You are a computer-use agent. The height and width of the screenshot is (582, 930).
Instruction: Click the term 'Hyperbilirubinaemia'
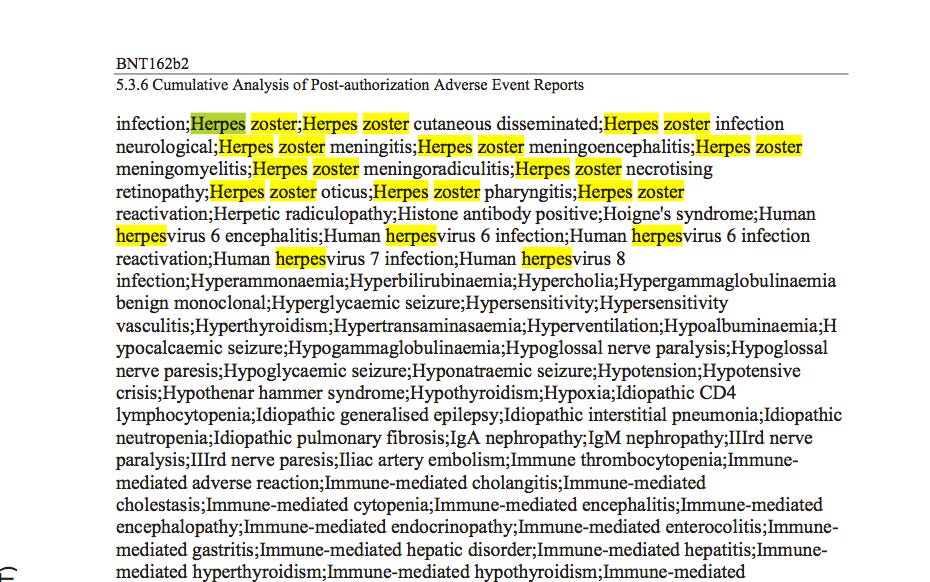(x=431, y=281)
